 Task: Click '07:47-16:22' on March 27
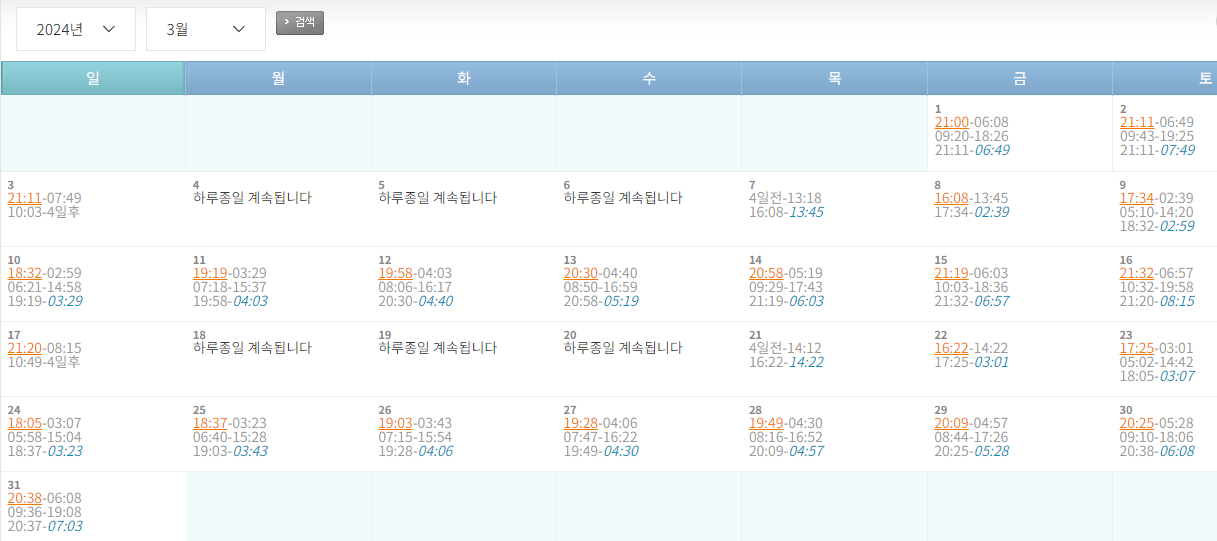pyautogui.click(x=601, y=437)
